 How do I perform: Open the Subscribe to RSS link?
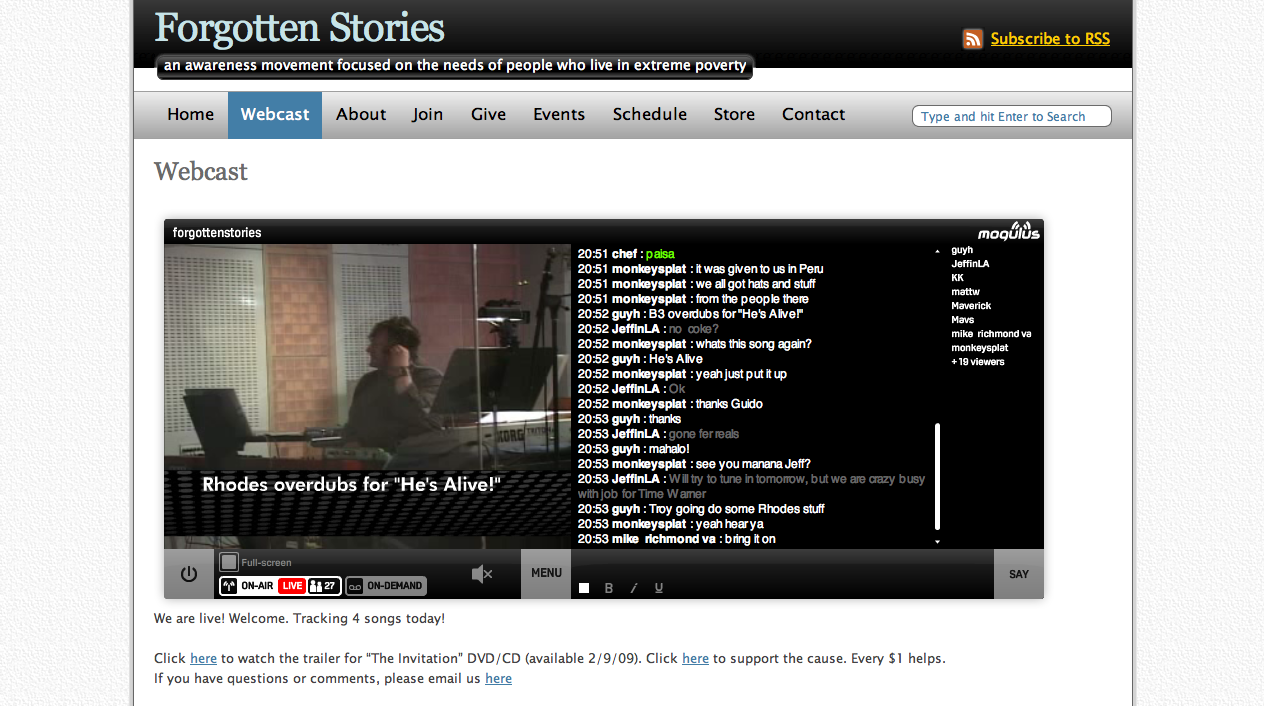point(1049,39)
